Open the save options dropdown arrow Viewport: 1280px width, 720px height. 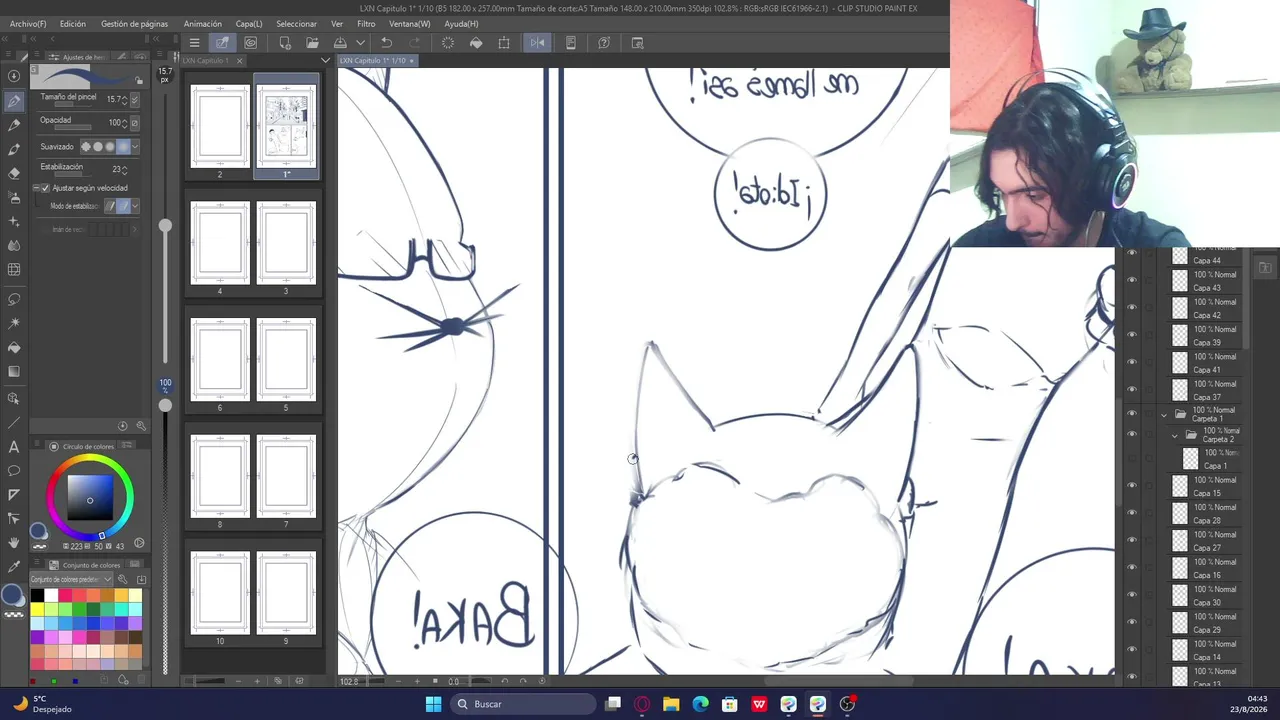(x=360, y=43)
